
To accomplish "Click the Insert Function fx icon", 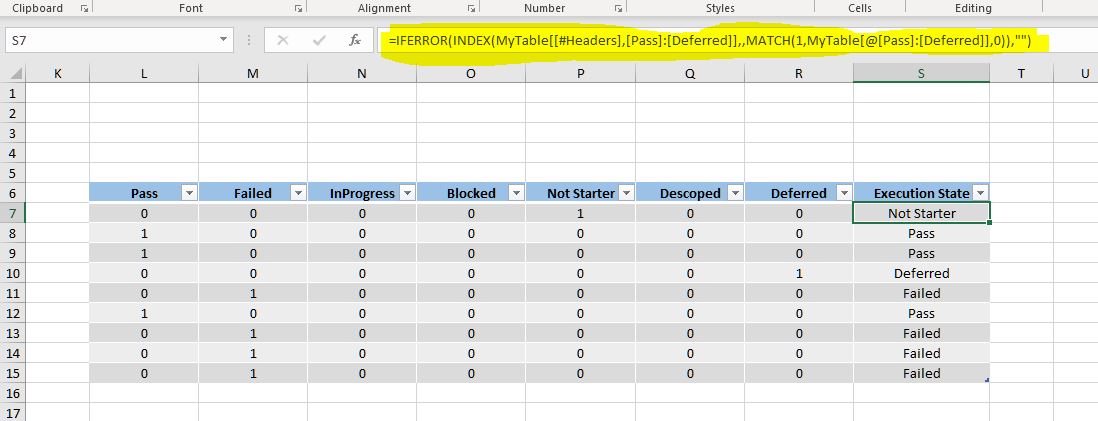I will point(355,41).
